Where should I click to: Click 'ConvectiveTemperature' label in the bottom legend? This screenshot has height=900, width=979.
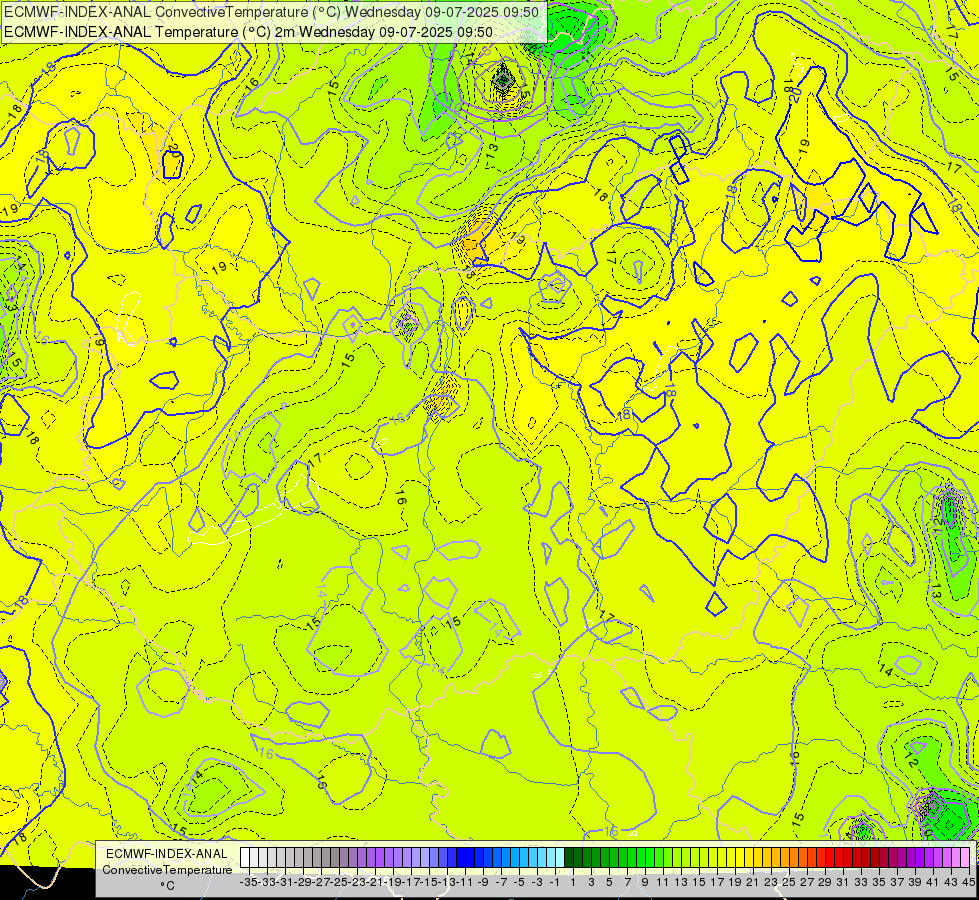click(167, 869)
